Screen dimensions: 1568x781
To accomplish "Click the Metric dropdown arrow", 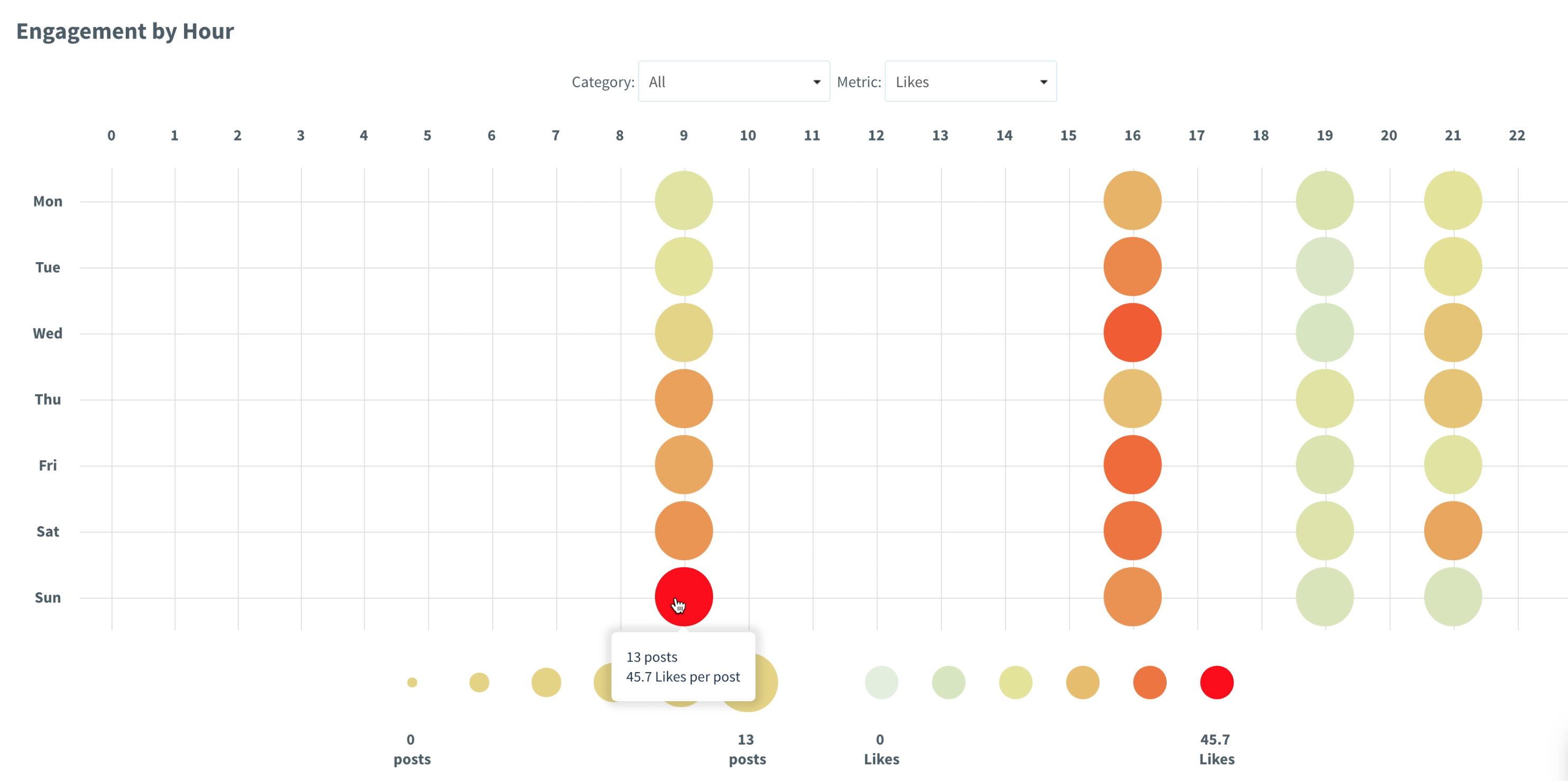I will click(x=1043, y=82).
